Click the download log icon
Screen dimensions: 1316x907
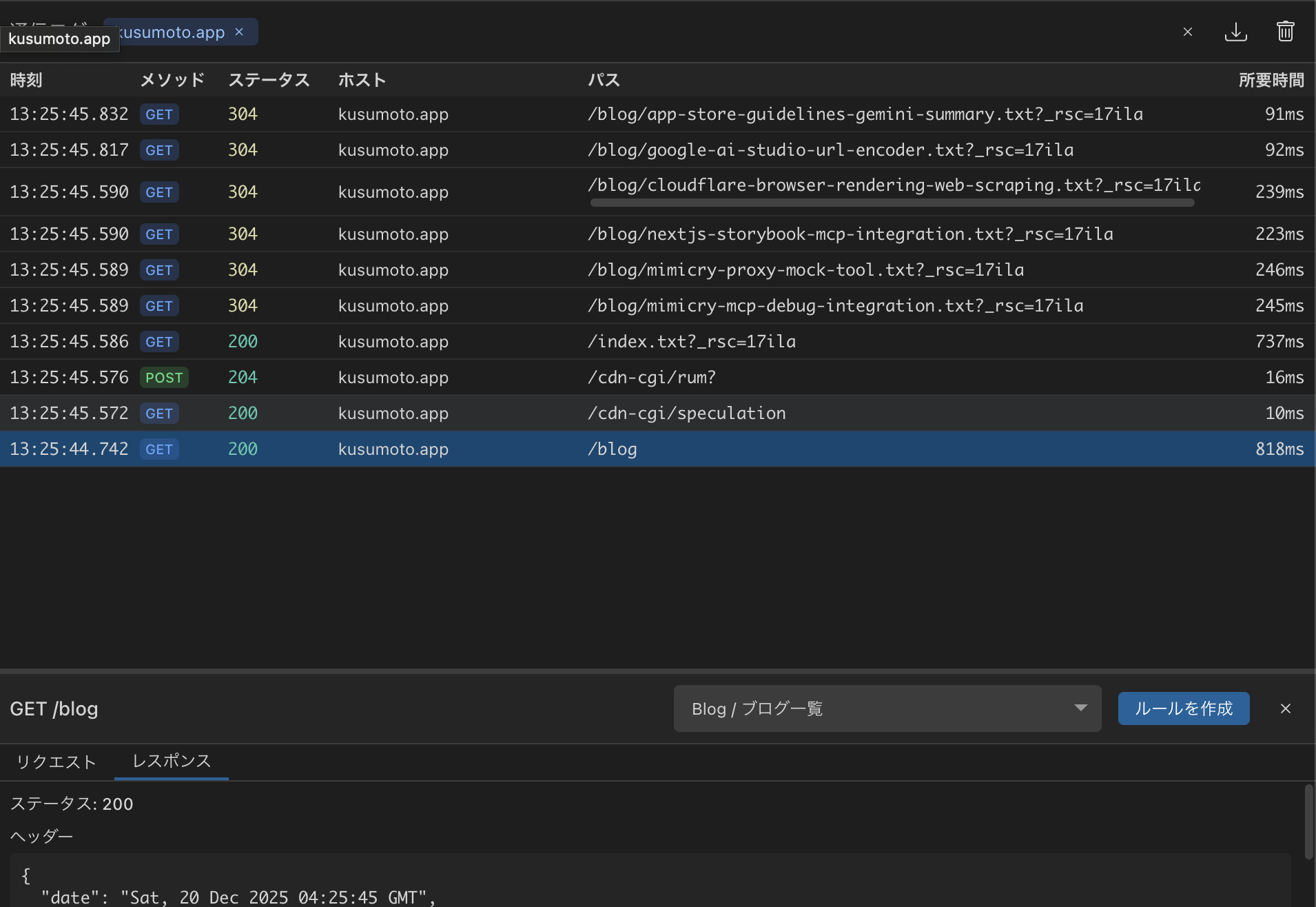click(1236, 32)
